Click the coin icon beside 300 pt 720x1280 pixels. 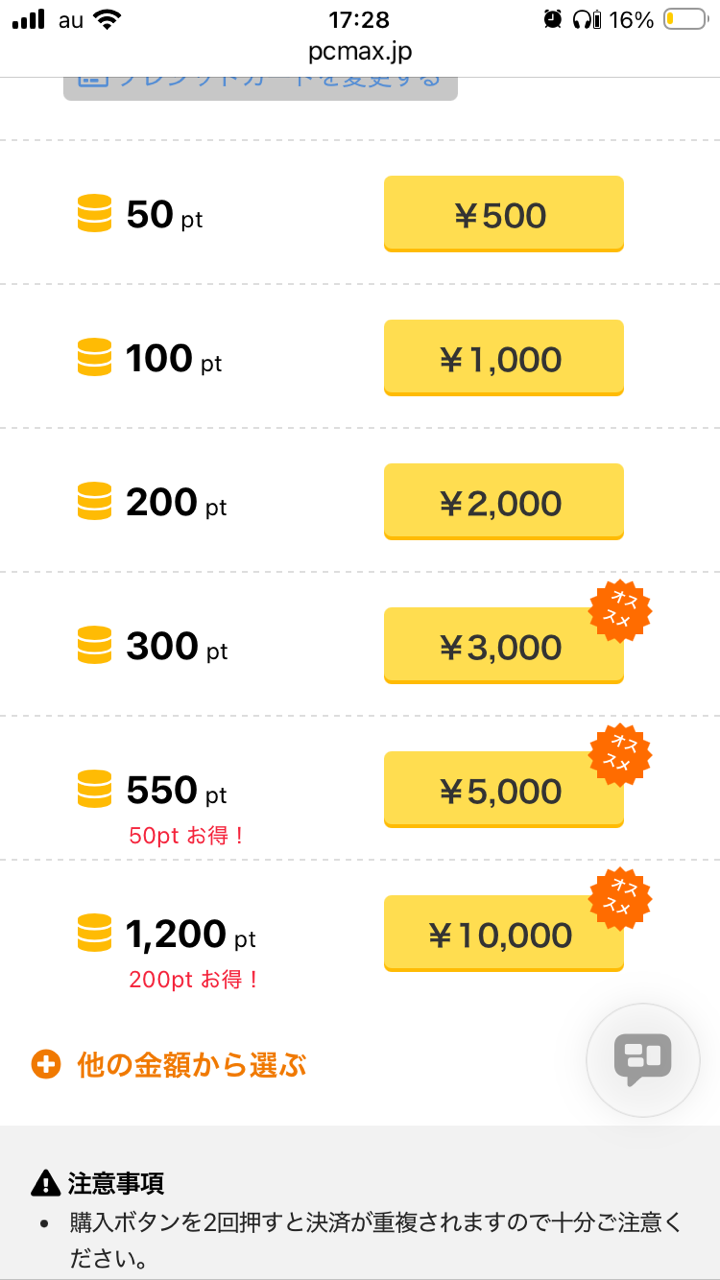pyautogui.click(x=94, y=646)
